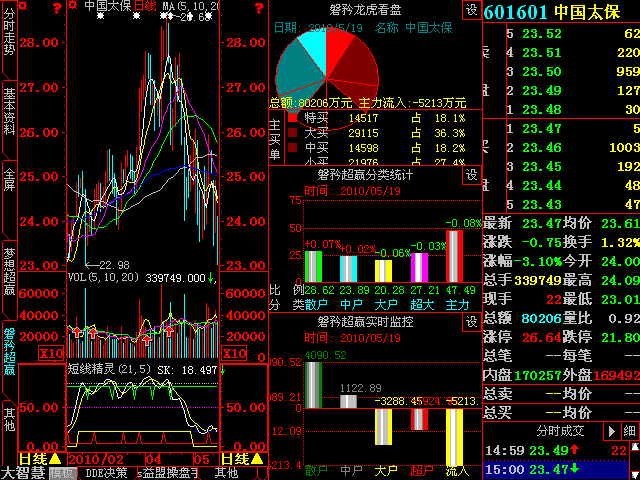Click the 总手 339749 value

tap(538, 280)
